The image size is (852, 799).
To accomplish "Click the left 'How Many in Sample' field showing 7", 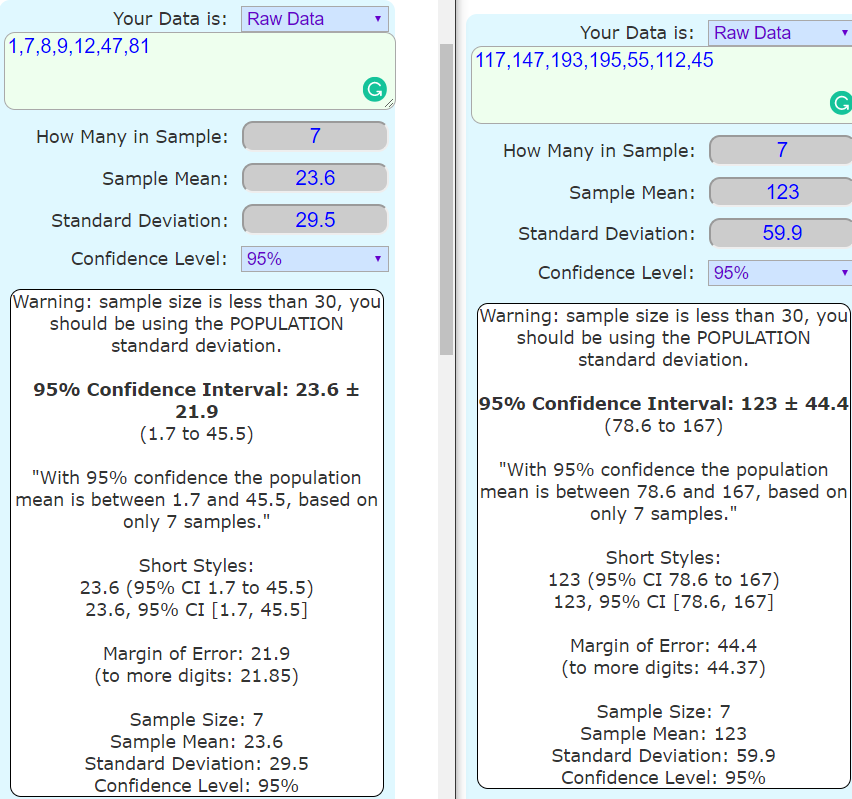I will click(315, 136).
